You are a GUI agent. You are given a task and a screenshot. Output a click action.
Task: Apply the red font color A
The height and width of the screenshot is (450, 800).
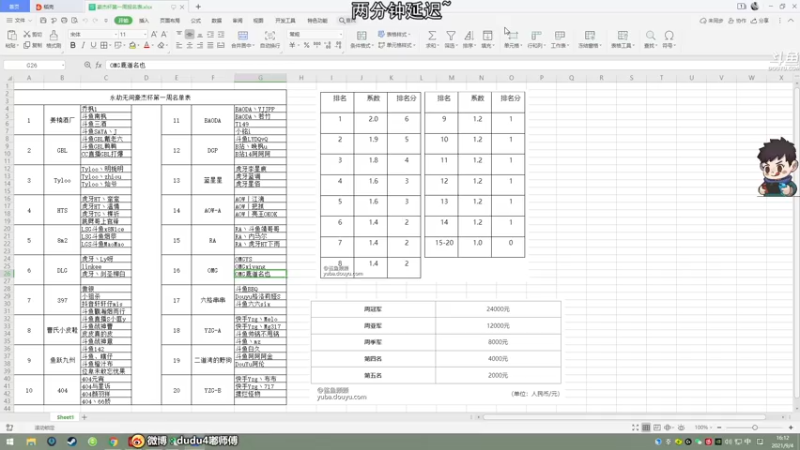pyautogui.click(x=147, y=45)
